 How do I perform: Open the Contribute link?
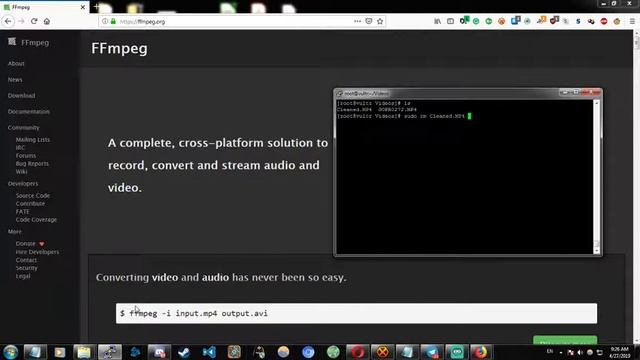pyautogui.click(x=30, y=204)
